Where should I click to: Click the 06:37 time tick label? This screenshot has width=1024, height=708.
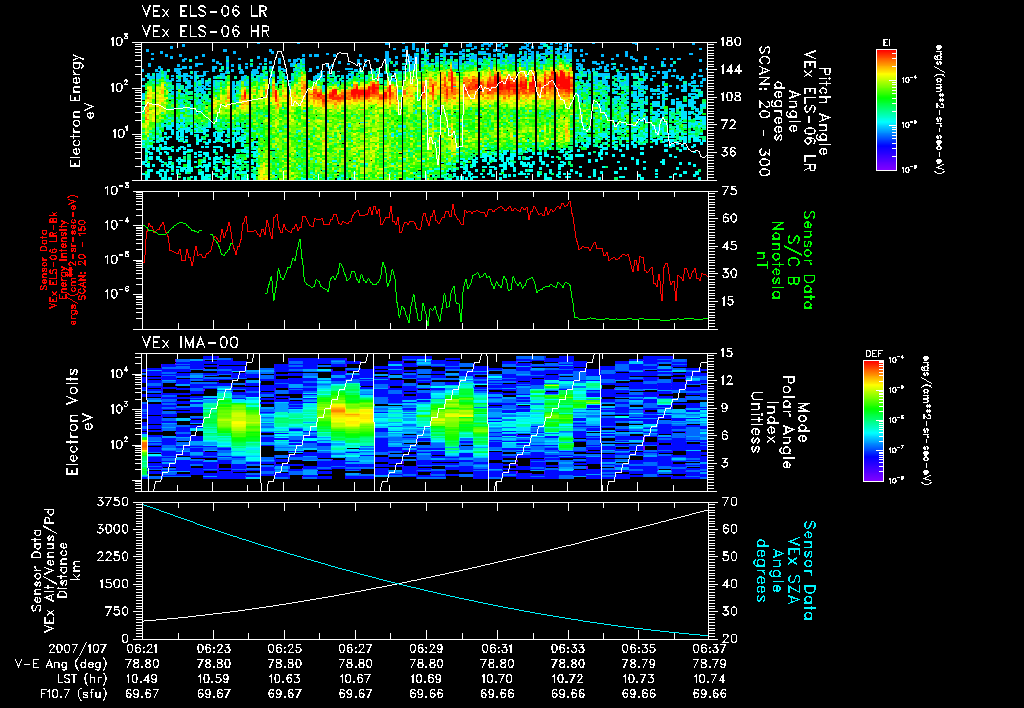[710, 649]
